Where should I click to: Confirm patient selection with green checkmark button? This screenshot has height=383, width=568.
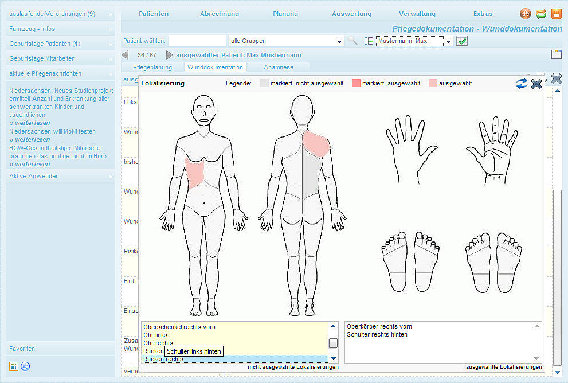click(x=462, y=41)
